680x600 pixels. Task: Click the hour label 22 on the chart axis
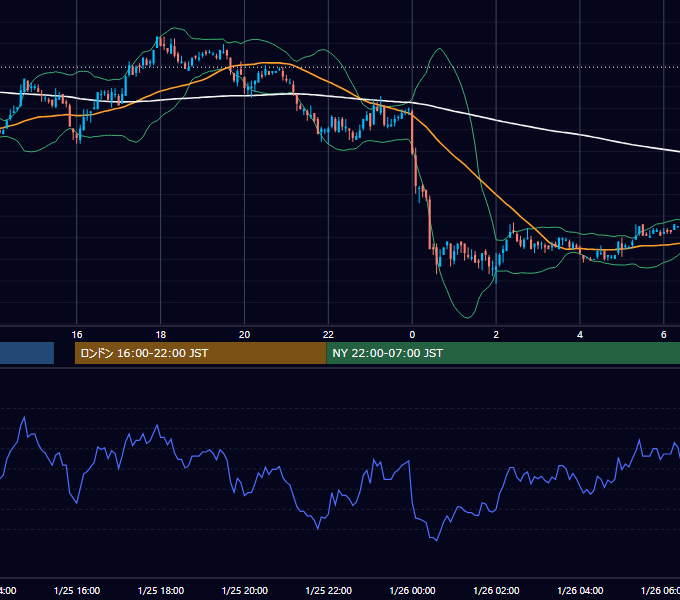[328, 335]
